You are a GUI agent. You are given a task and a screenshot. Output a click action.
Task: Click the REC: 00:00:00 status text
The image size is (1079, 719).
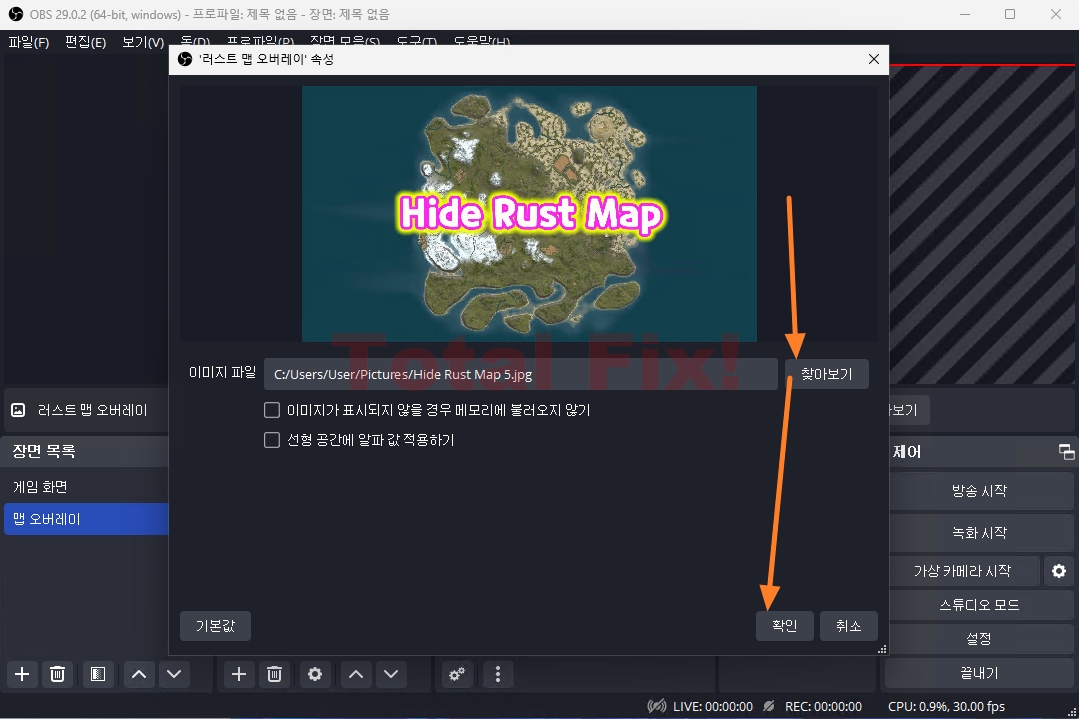(x=823, y=707)
